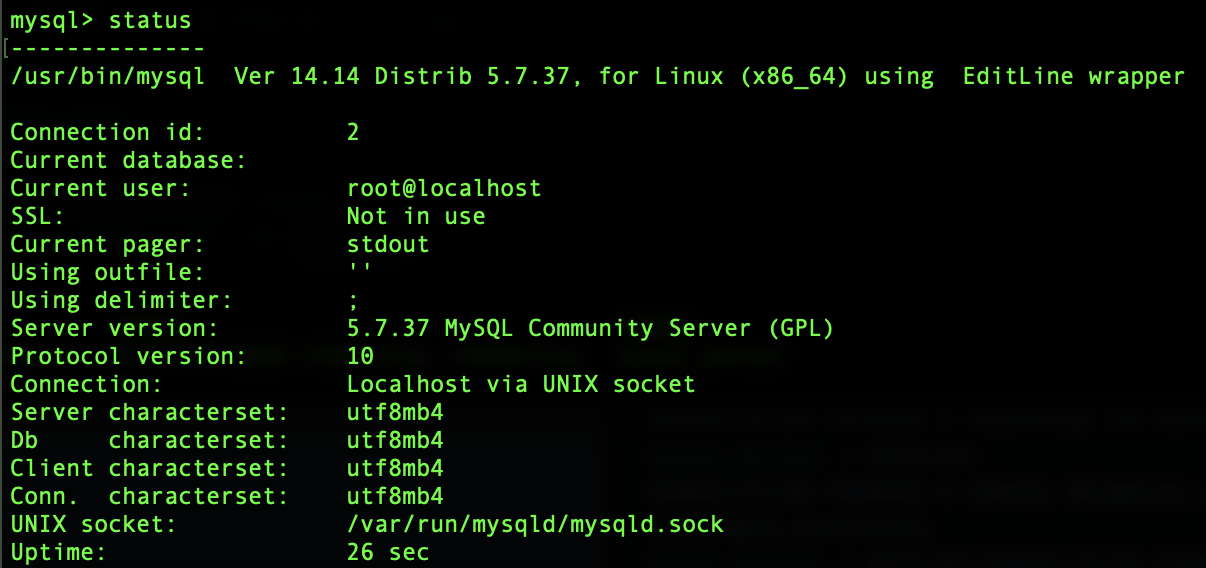Click the 'Protocol version:' label
The image size is (1206, 568).
click(x=128, y=356)
